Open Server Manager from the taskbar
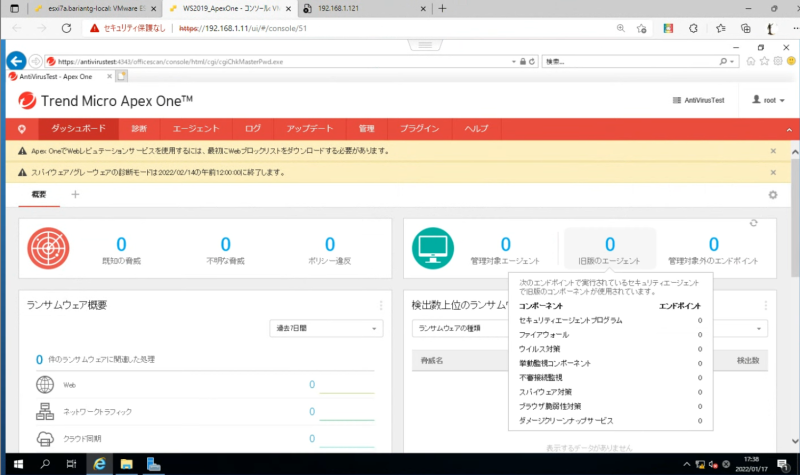Viewport: 800px width, 475px height. 154,464
